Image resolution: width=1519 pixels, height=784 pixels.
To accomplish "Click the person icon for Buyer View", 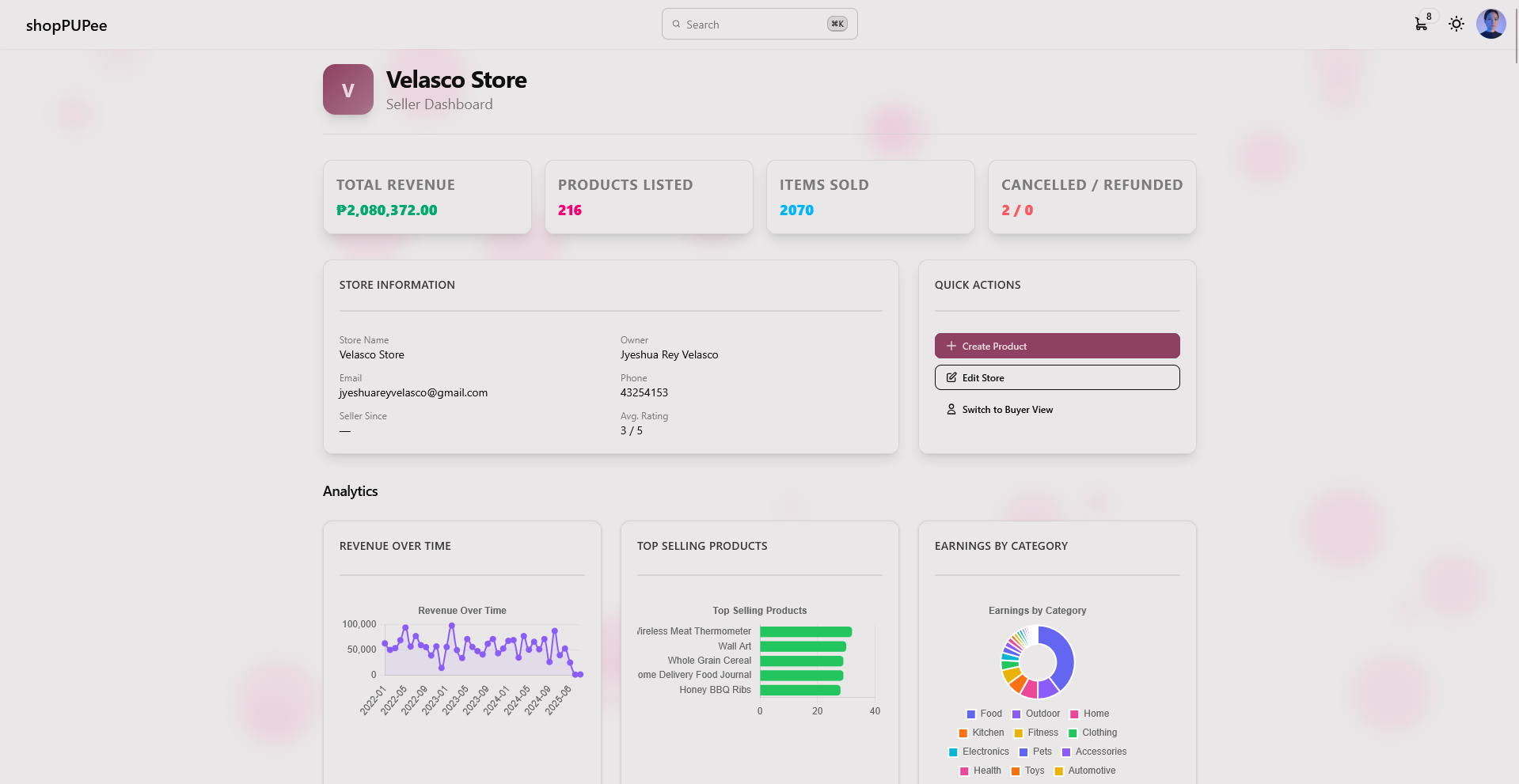I will pos(951,409).
